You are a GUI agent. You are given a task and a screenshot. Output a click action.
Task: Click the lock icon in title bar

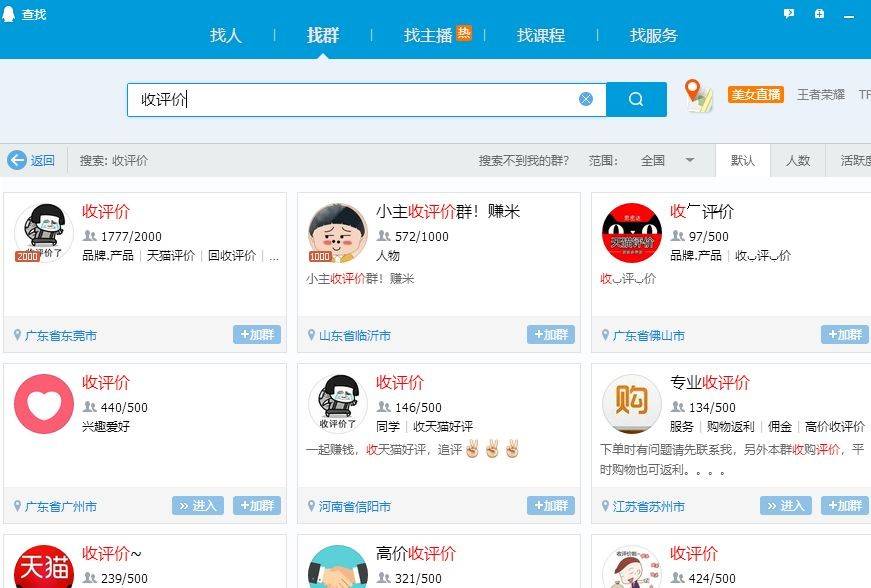(x=819, y=14)
